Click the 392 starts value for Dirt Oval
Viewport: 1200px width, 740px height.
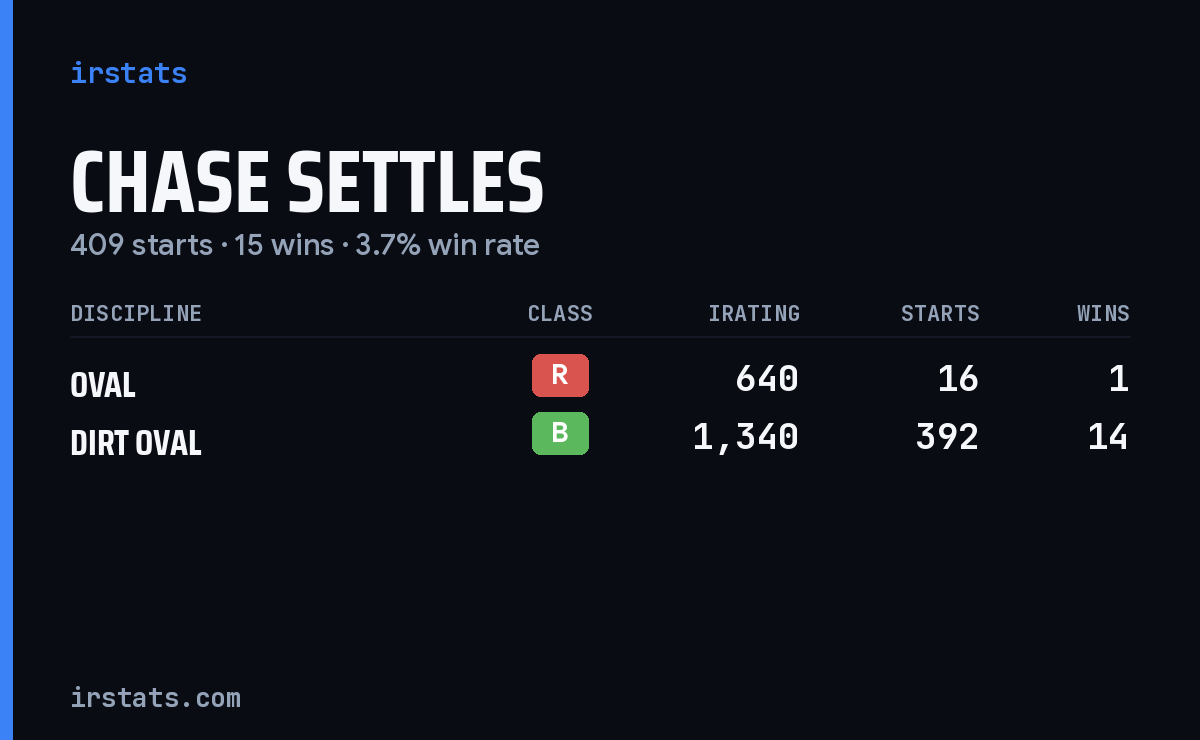tap(947, 437)
